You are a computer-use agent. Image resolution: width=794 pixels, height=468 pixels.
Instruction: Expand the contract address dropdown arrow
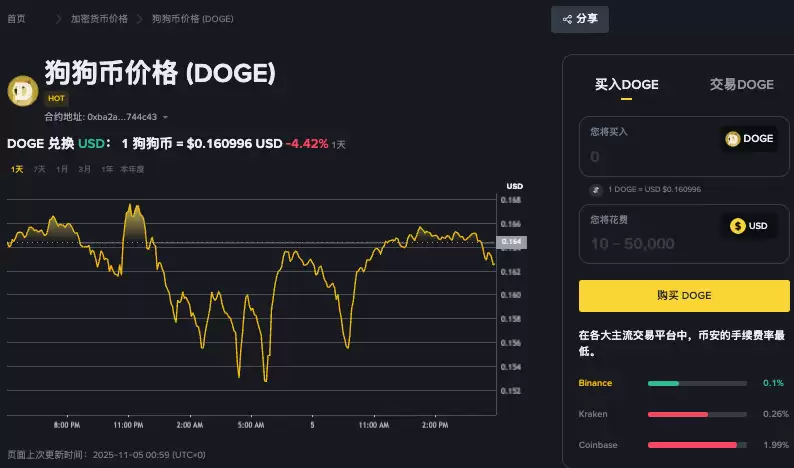pyautogui.click(x=165, y=118)
